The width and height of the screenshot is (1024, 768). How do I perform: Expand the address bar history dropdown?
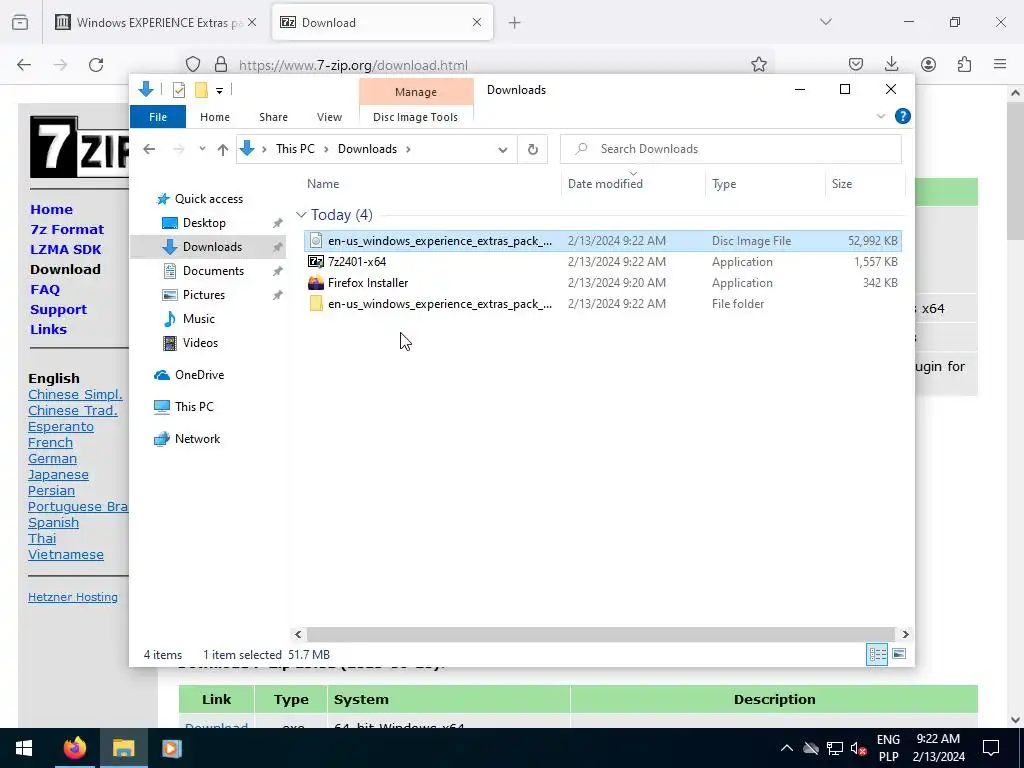click(x=502, y=150)
